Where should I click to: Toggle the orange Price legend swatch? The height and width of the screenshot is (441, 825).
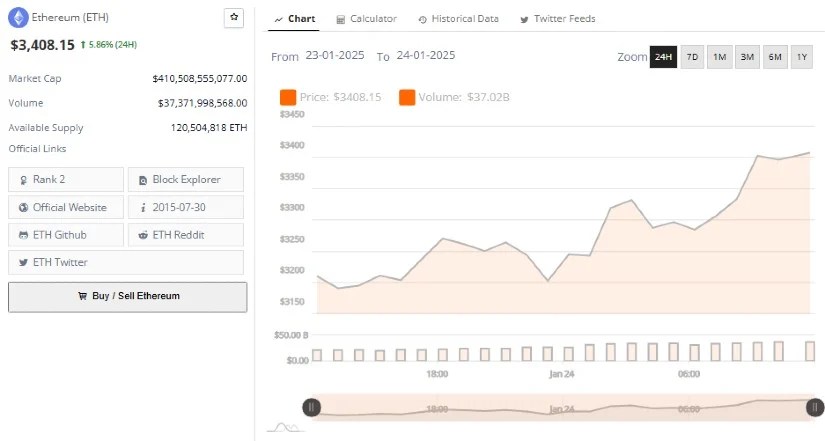pos(288,97)
